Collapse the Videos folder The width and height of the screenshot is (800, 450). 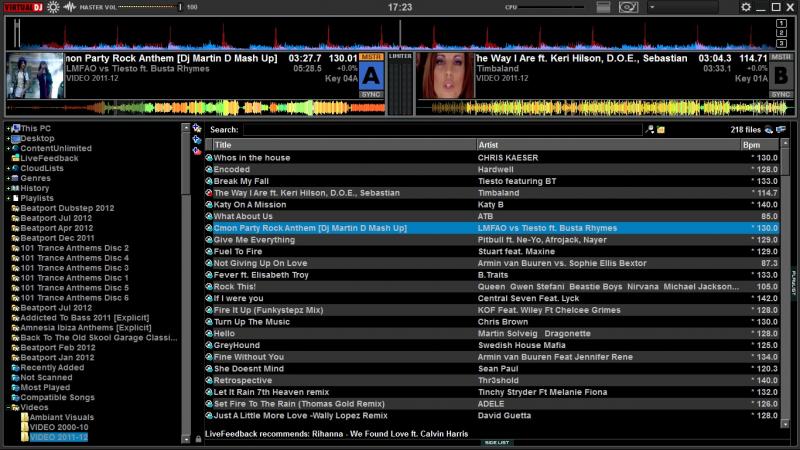tap(8, 407)
